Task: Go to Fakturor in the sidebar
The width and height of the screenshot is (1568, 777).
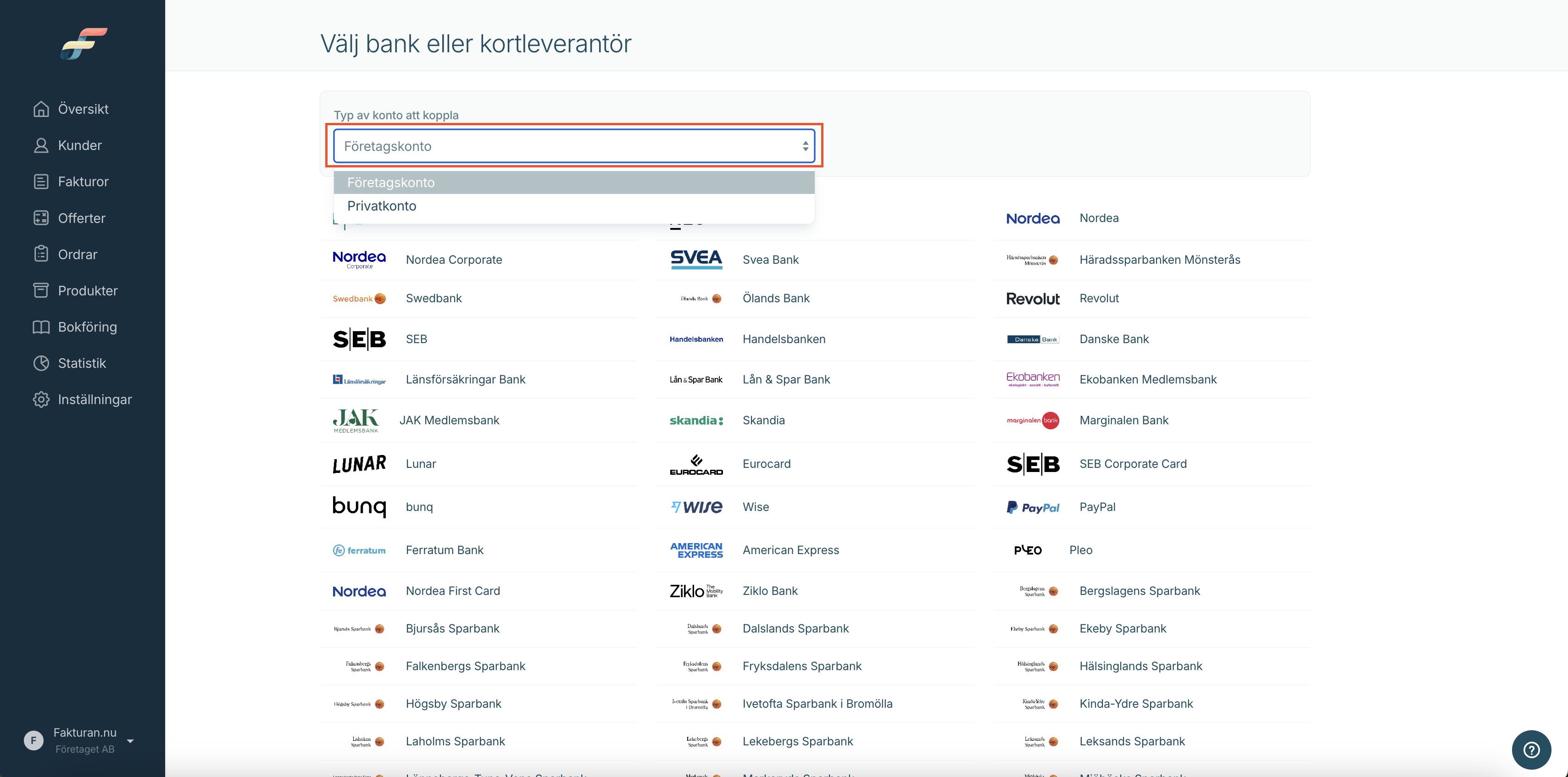Action: pos(83,181)
